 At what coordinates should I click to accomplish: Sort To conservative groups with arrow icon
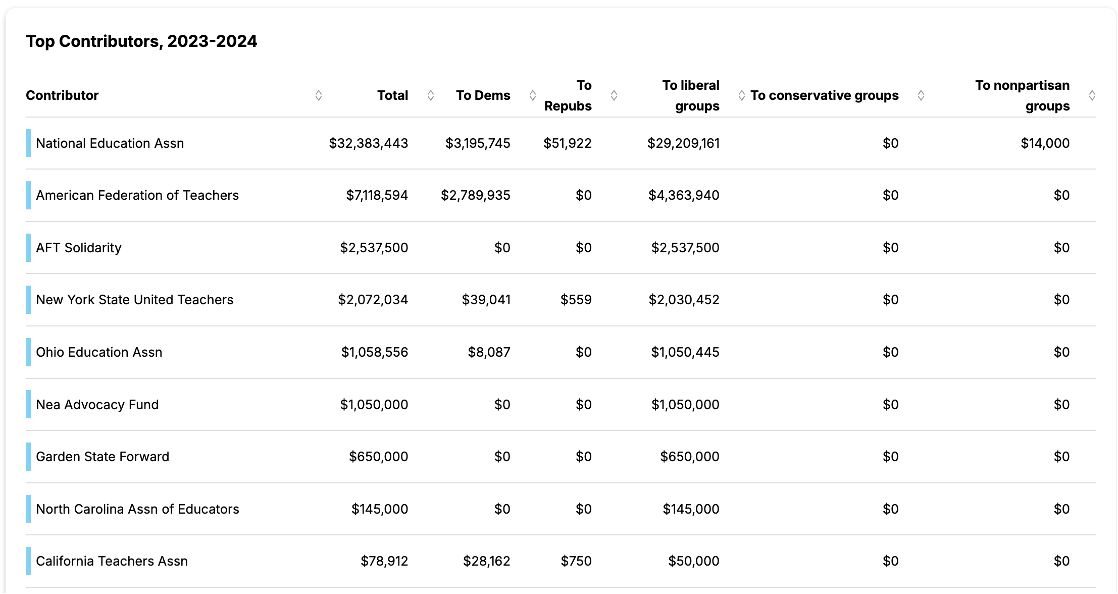point(921,96)
